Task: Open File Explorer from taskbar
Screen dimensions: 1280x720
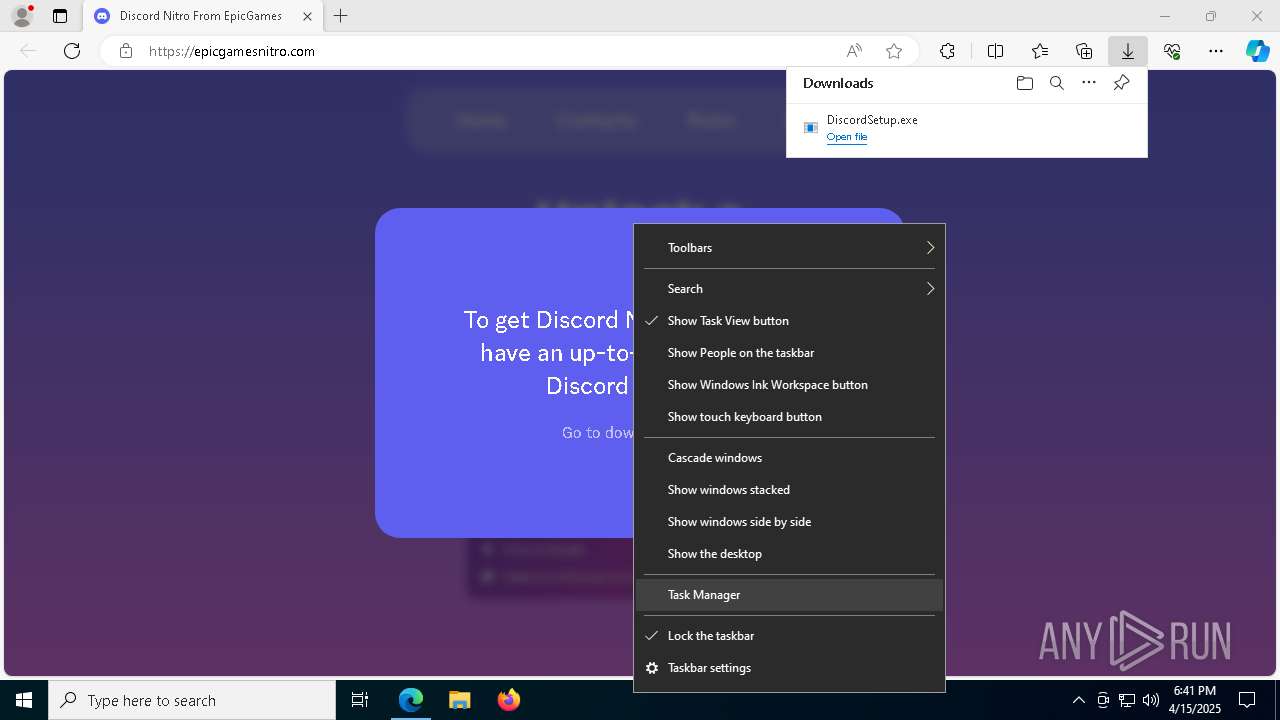Action: (x=459, y=700)
